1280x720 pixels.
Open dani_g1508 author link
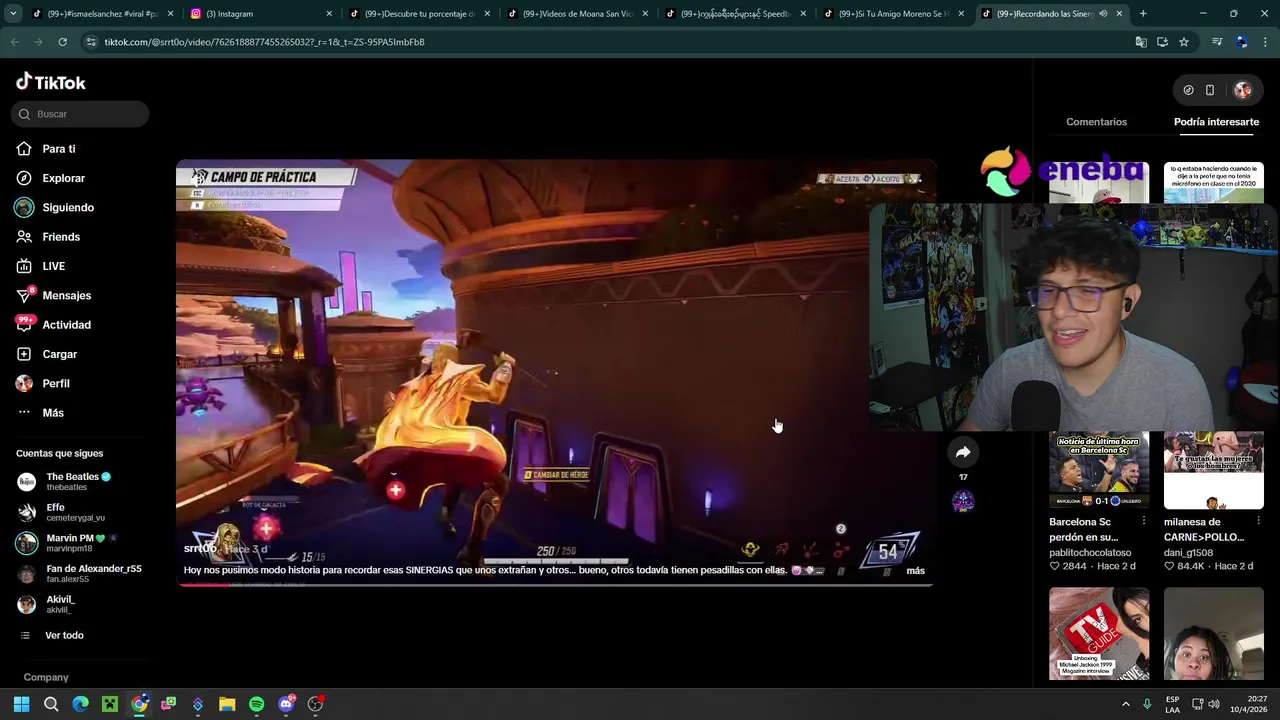coord(1188,552)
